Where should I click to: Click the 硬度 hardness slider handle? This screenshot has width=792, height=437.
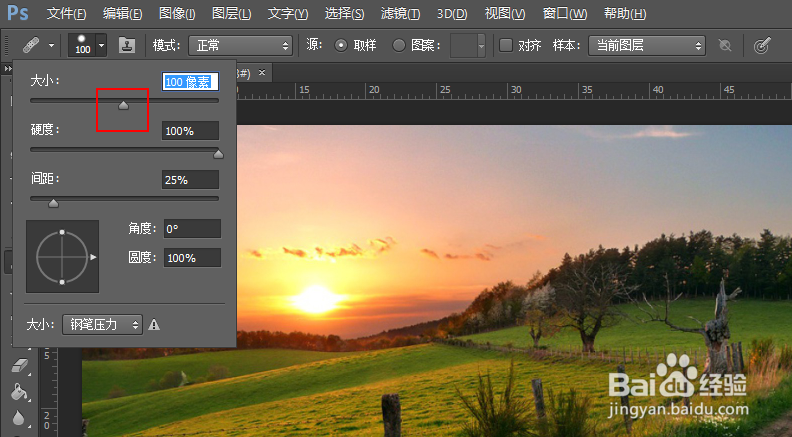(218, 154)
